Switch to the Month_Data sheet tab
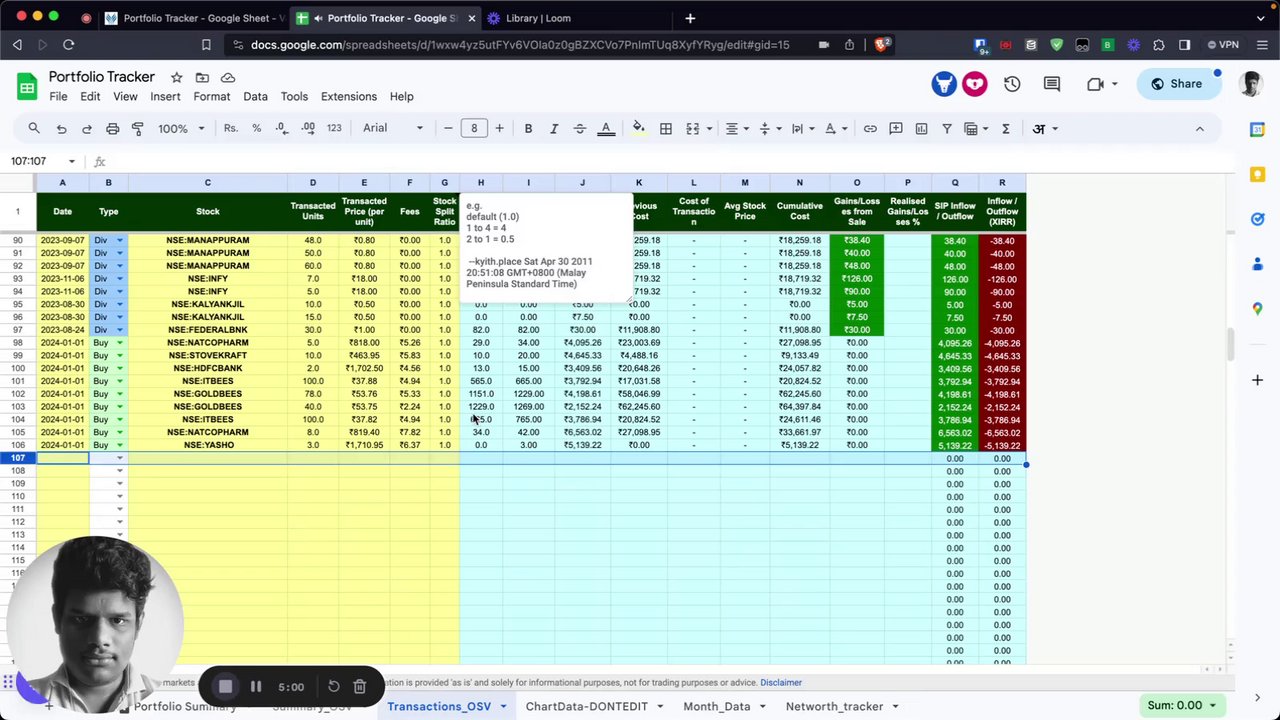 (716, 706)
